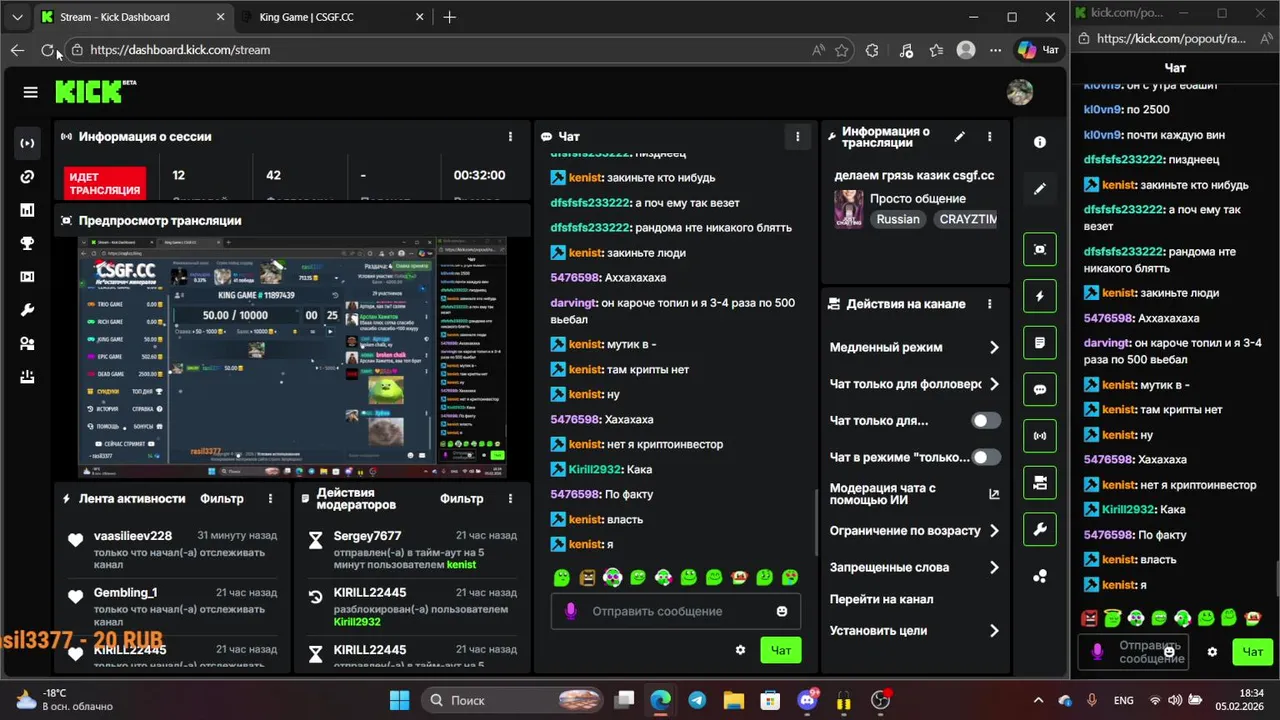Click green "Чат" send button in dashboard
1280x720 pixels.
tap(781, 650)
